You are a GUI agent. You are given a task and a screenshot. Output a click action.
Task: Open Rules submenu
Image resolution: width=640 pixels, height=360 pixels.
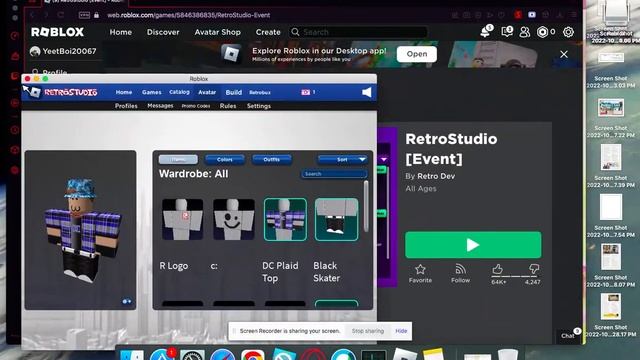(x=228, y=106)
